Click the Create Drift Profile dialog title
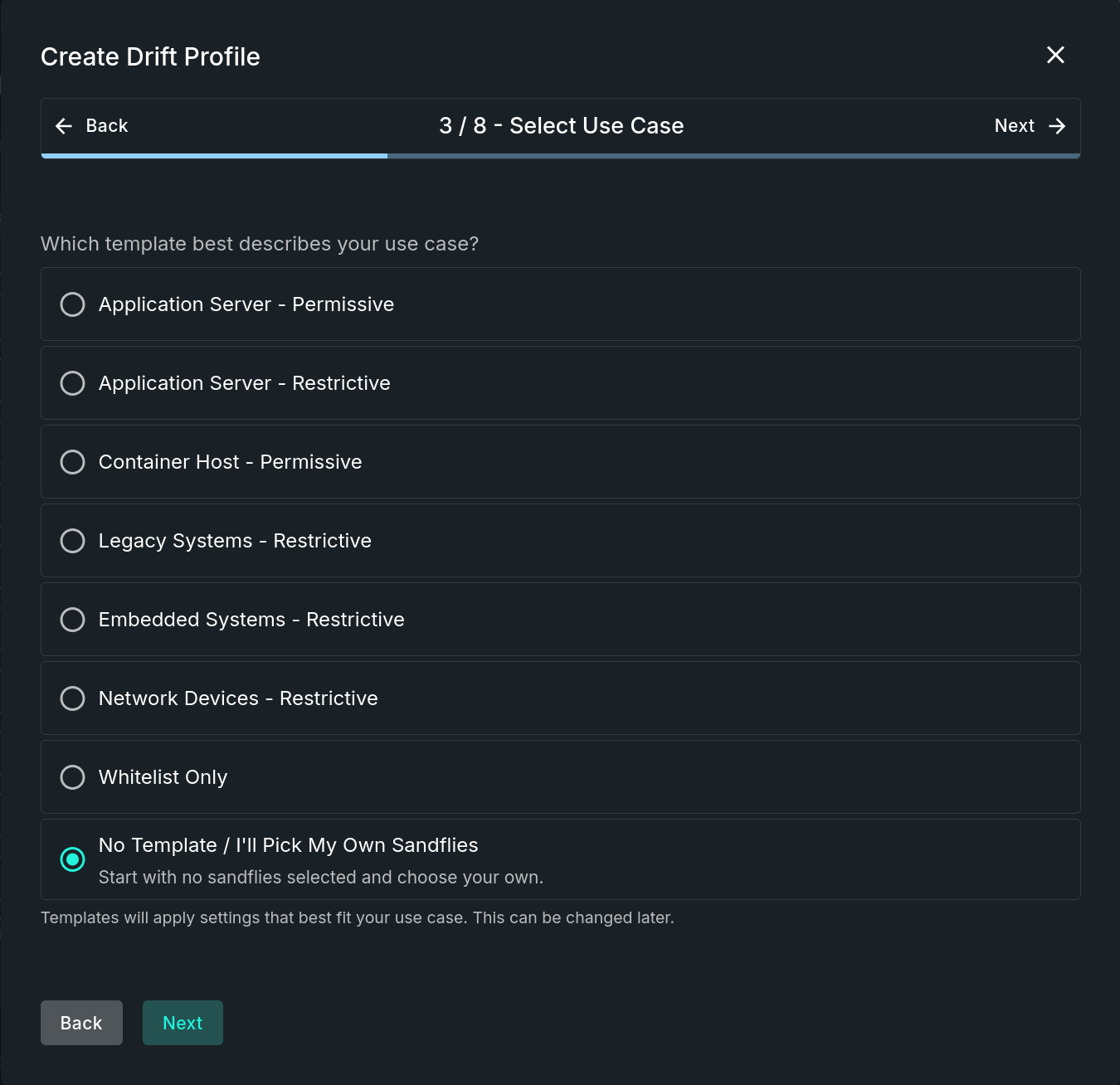The image size is (1120, 1085). (150, 56)
